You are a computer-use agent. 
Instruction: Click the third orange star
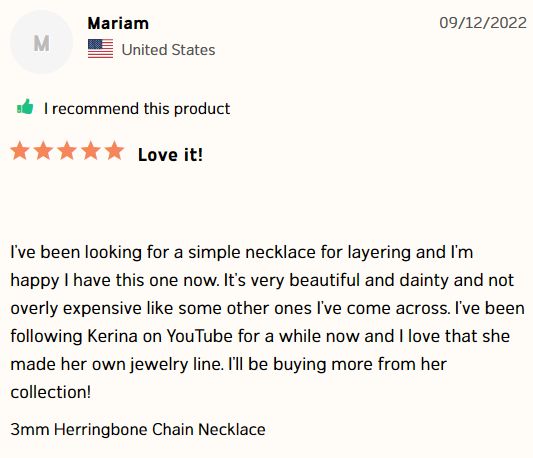67,151
